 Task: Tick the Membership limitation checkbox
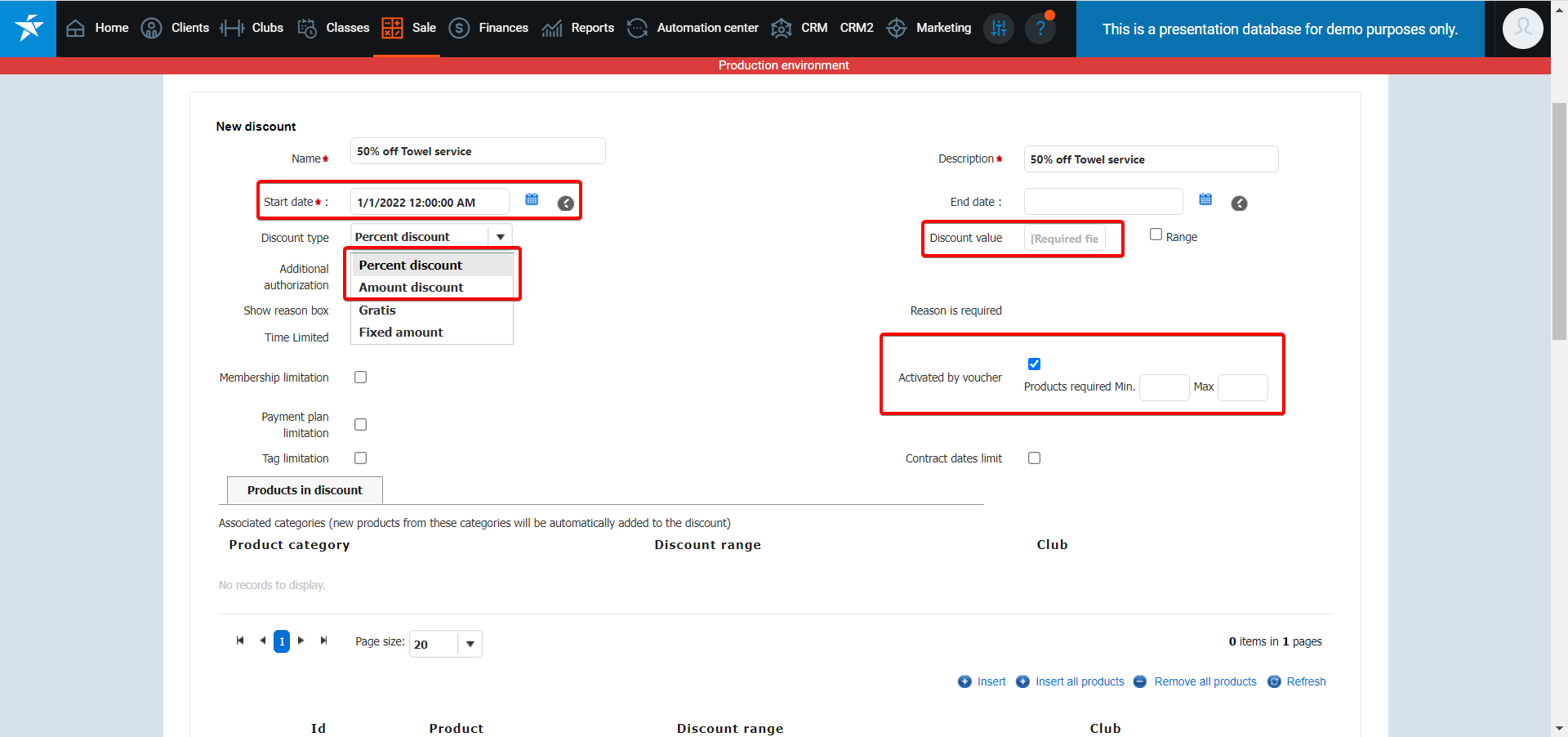point(360,377)
